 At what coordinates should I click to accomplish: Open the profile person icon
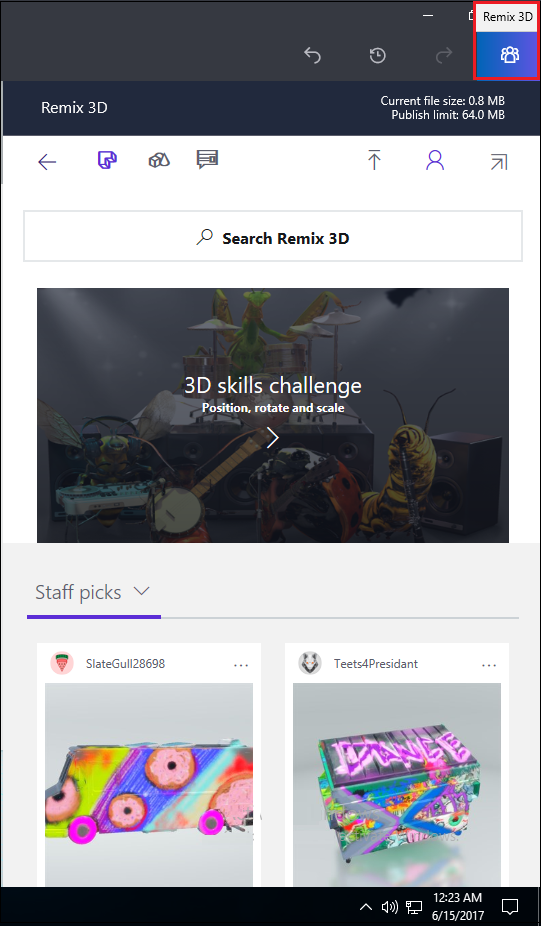435,160
